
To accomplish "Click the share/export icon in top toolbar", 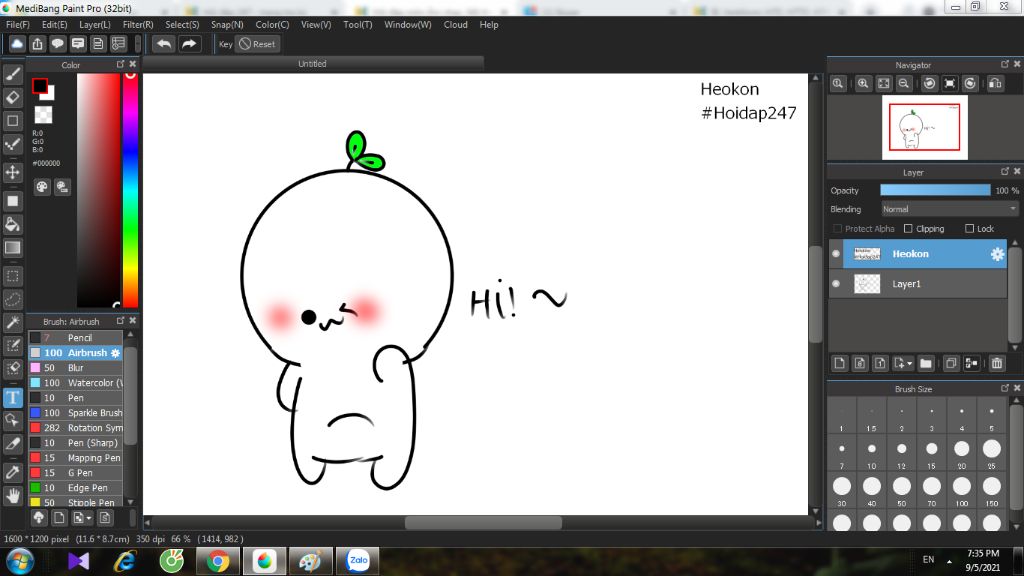I will point(37,44).
